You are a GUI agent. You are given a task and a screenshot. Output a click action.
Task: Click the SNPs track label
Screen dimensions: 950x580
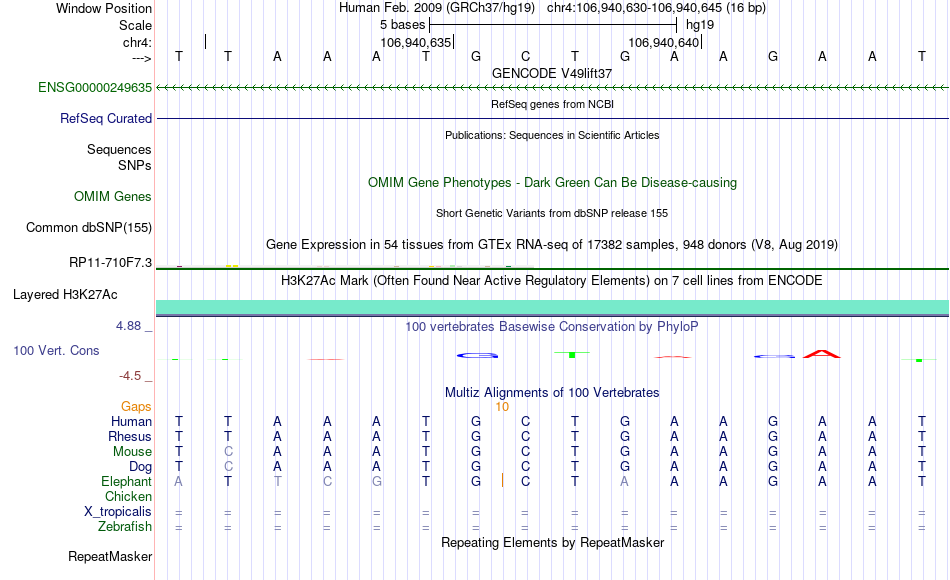[x=135, y=165]
